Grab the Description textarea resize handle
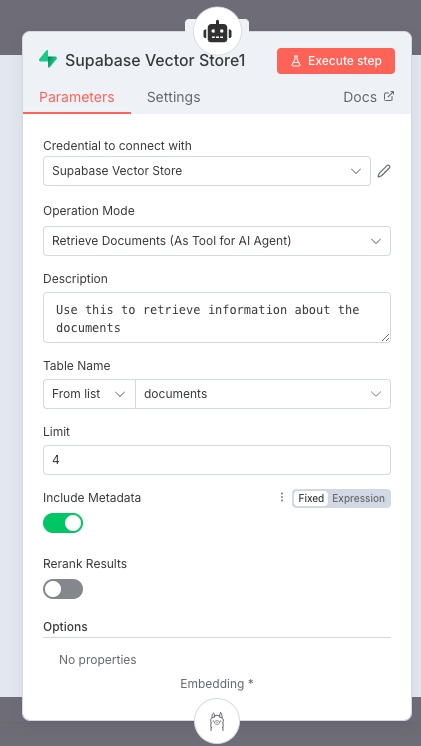This screenshot has height=746, width=421. tap(385, 337)
